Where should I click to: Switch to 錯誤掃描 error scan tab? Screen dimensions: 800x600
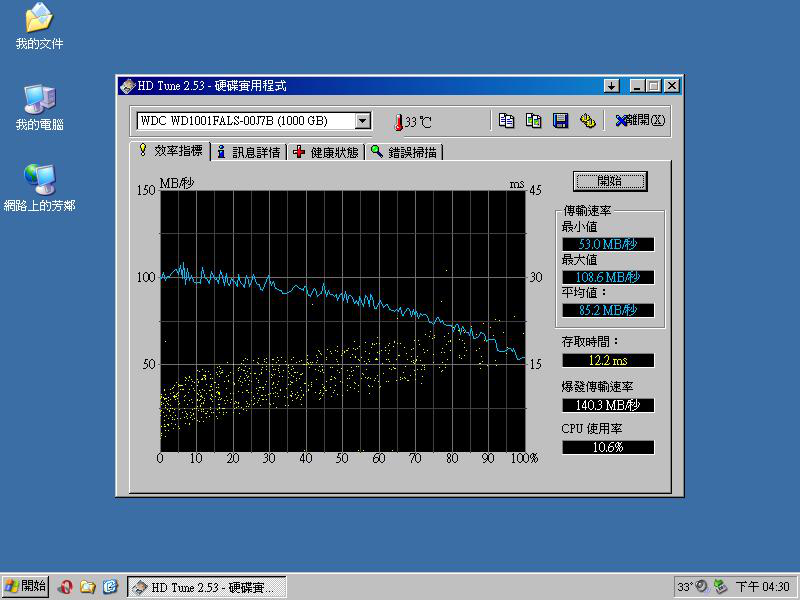pyautogui.click(x=405, y=152)
